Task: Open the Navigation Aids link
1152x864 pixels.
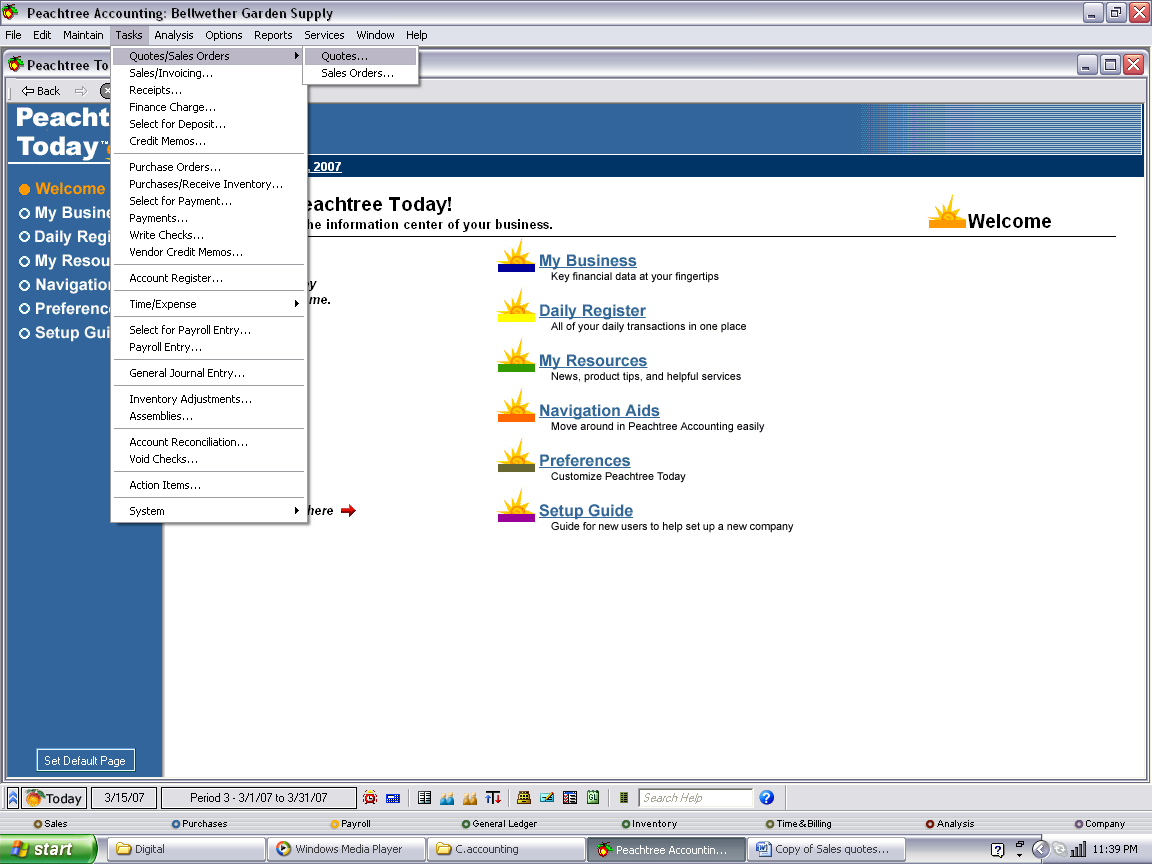Action: click(599, 410)
